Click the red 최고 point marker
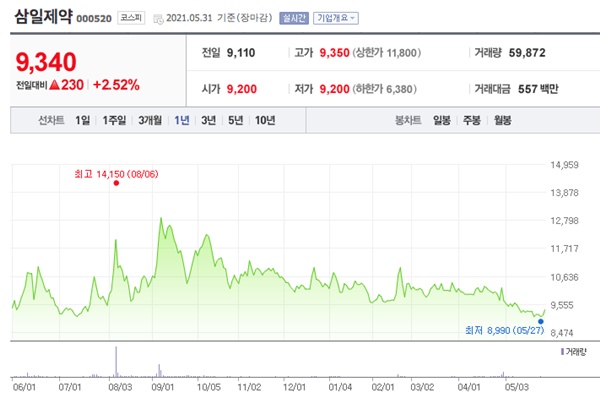This screenshot has height=403, width=600. tap(116, 183)
